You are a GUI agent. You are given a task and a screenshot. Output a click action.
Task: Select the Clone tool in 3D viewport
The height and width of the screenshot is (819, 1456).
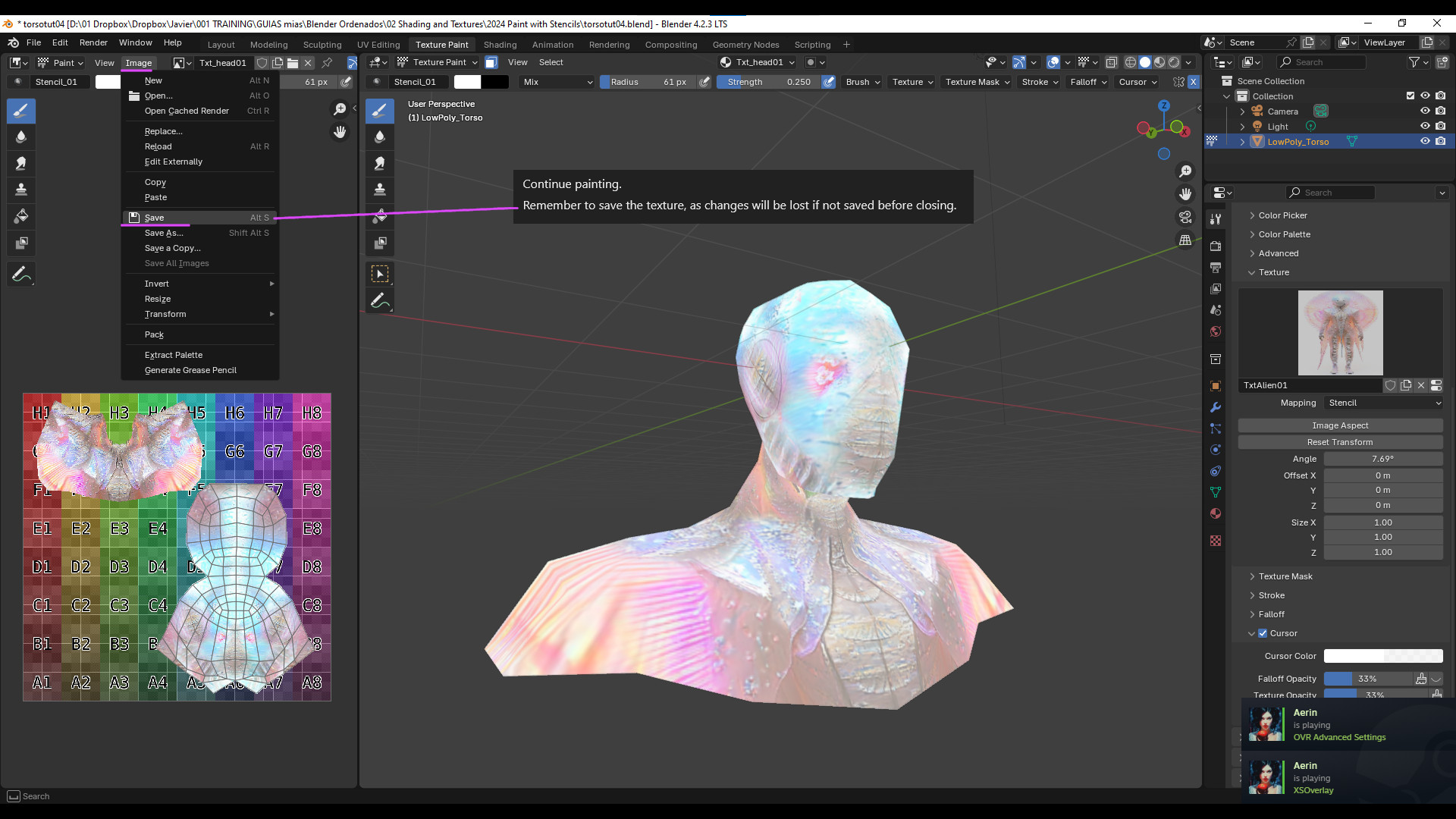click(380, 190)
